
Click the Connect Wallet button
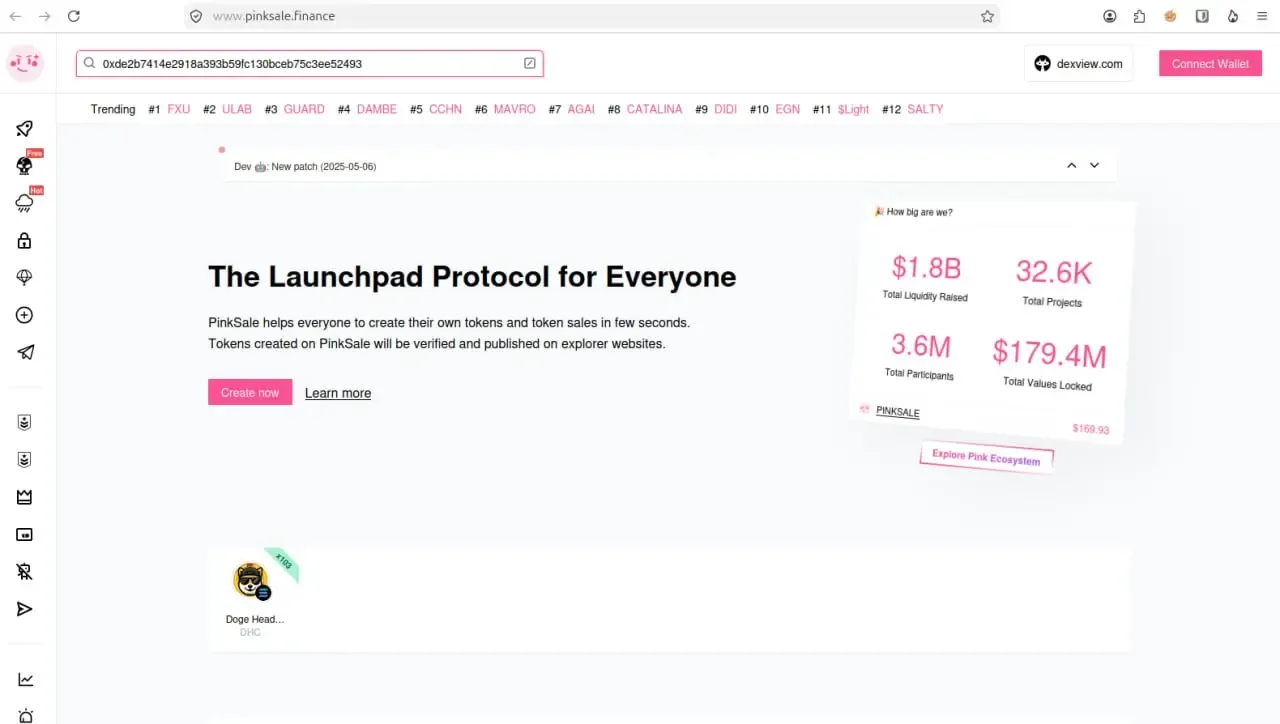click(x=1210, y=63)
